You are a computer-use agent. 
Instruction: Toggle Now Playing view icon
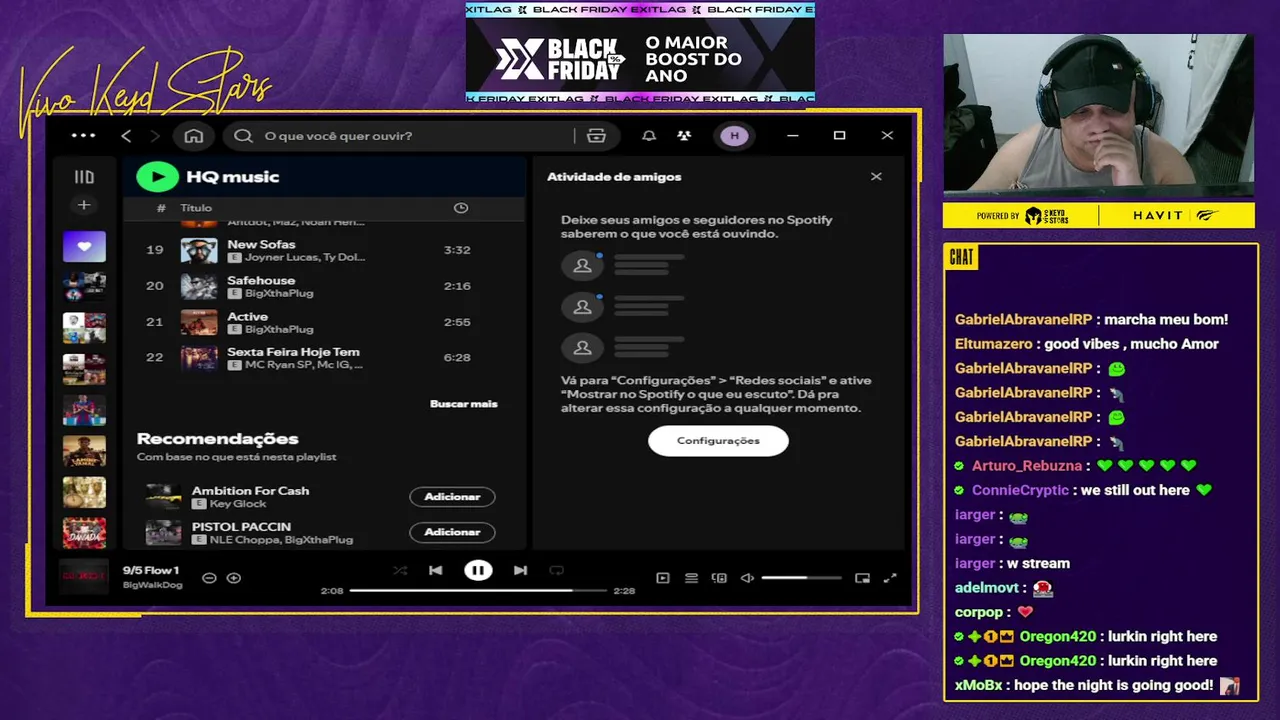[662, 578]
